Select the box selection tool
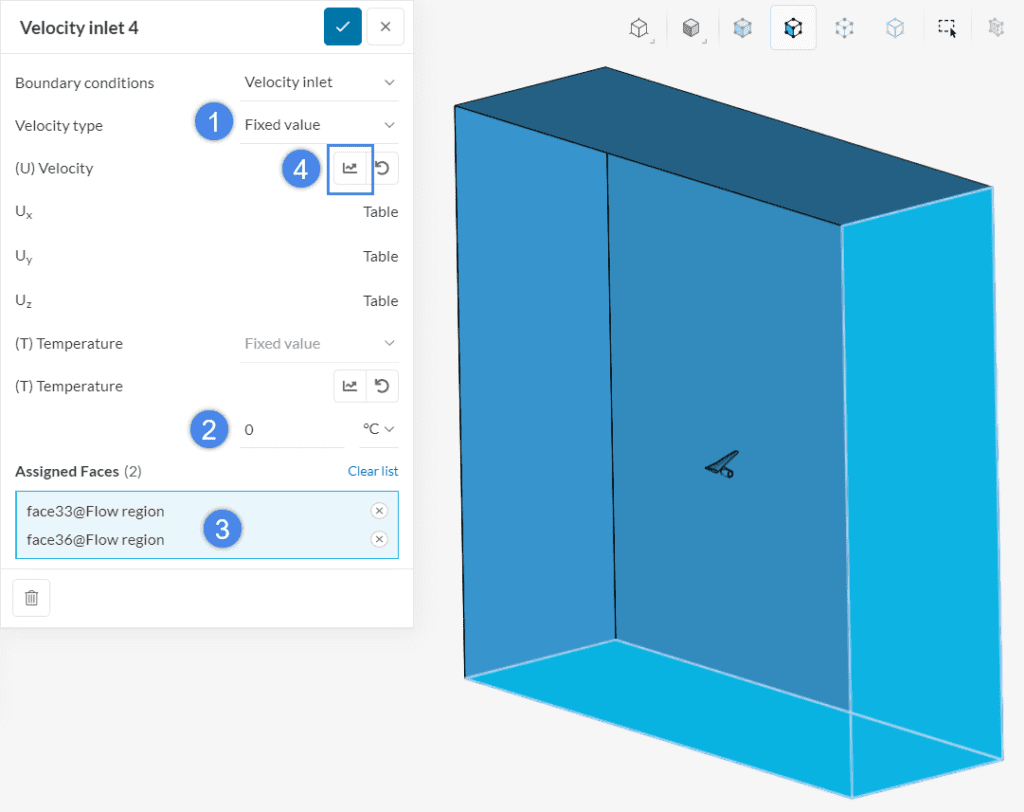Viewport: 1024px width, 812px height. click(946, 29)
